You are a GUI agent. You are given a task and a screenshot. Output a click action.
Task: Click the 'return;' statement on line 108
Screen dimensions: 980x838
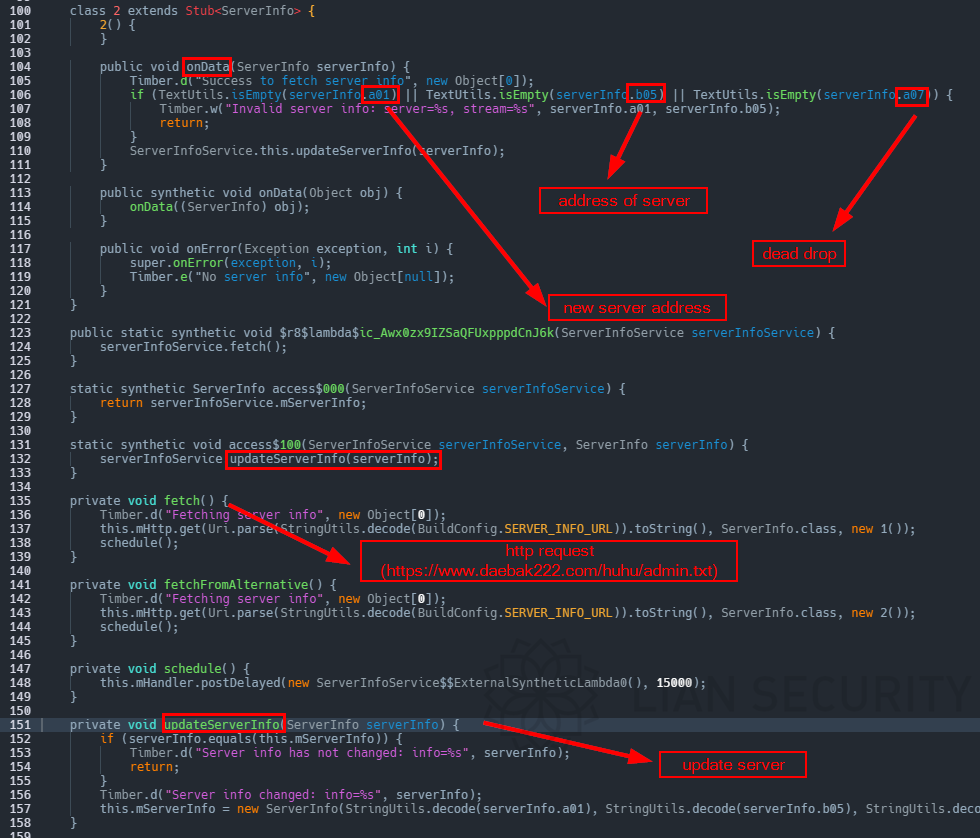pos(184,123)
